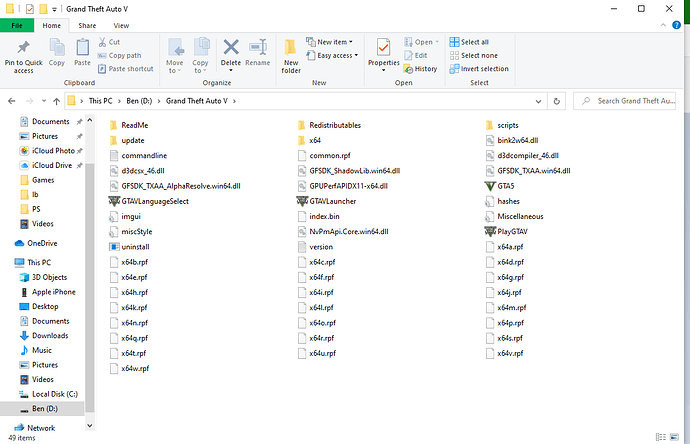Click the Paste ribbon icon
690x444 pixels.
coord(82,48)
